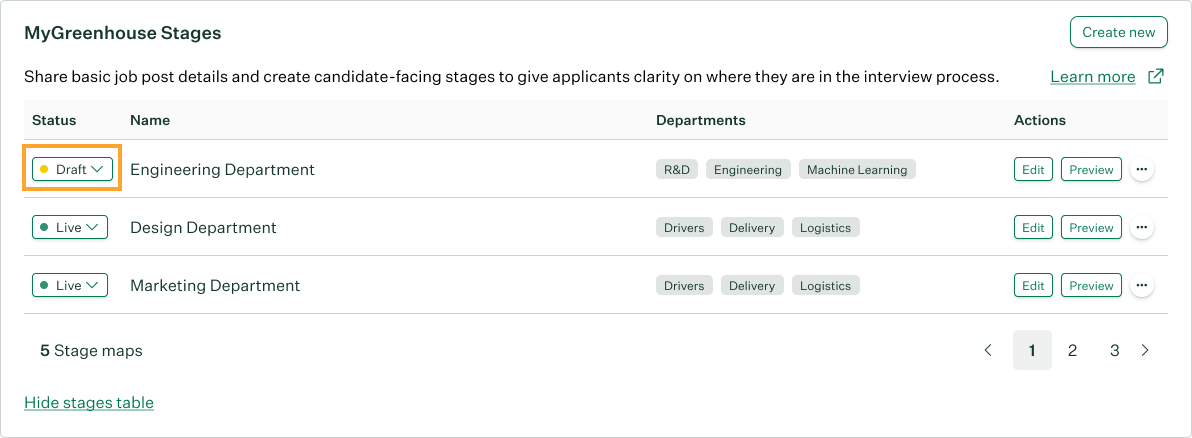Preview the Engineering Department stage map
Viewport: 1192px width, 438px height.
pyautogui.click(x=1091, y=170)
